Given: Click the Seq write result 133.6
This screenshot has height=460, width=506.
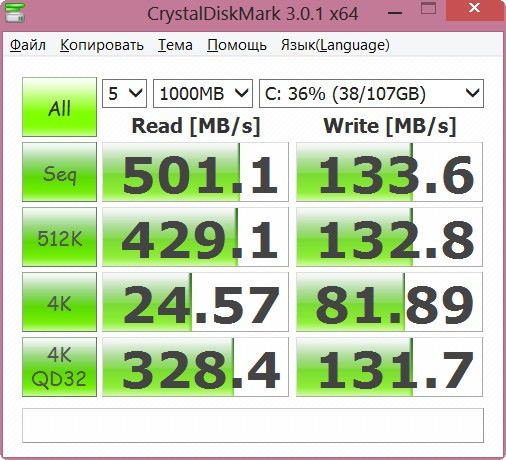Looking at the screenshot, I should click(x=389, y=172).
